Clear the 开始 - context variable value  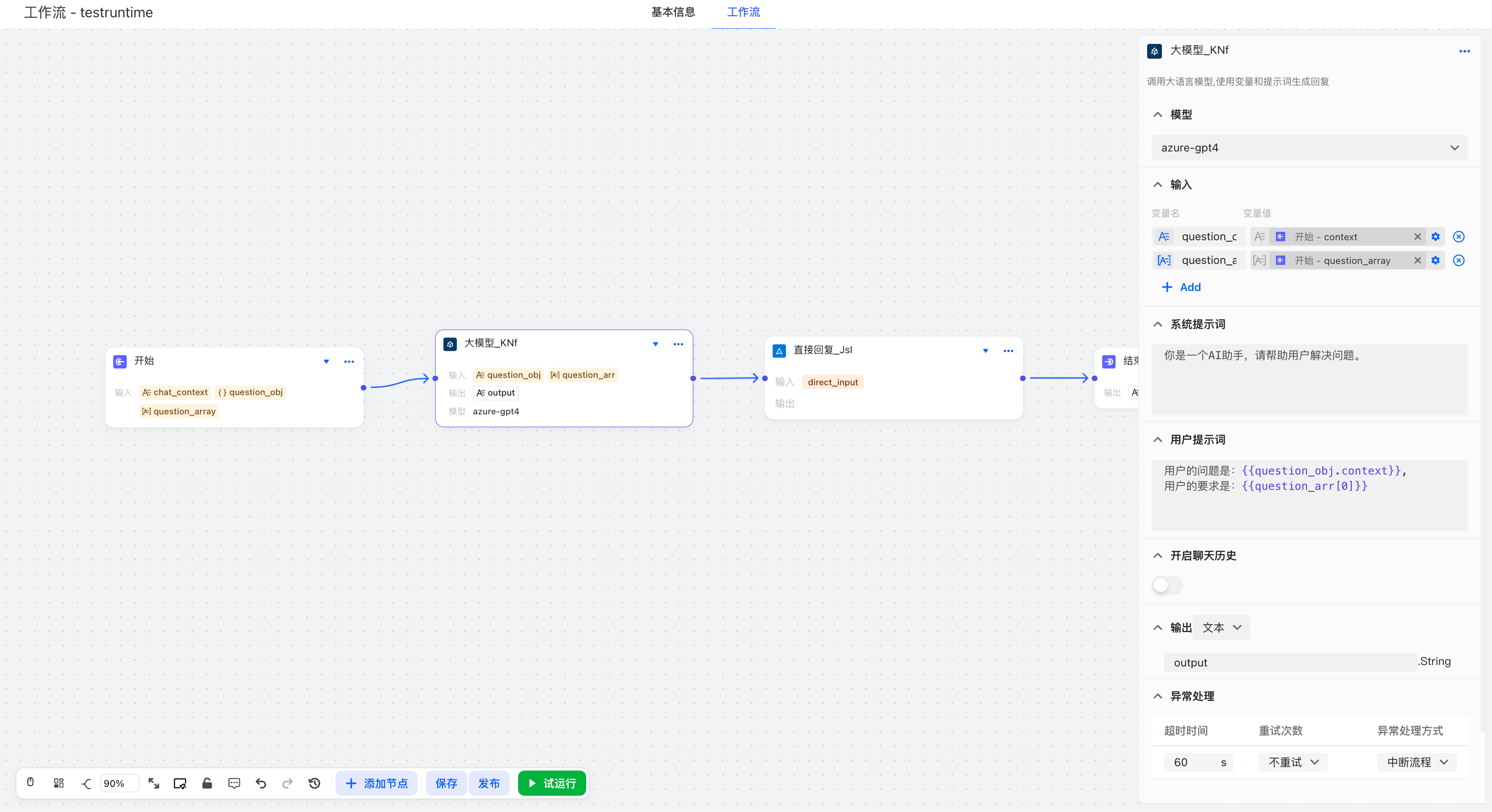click(x=1417, y=237)
